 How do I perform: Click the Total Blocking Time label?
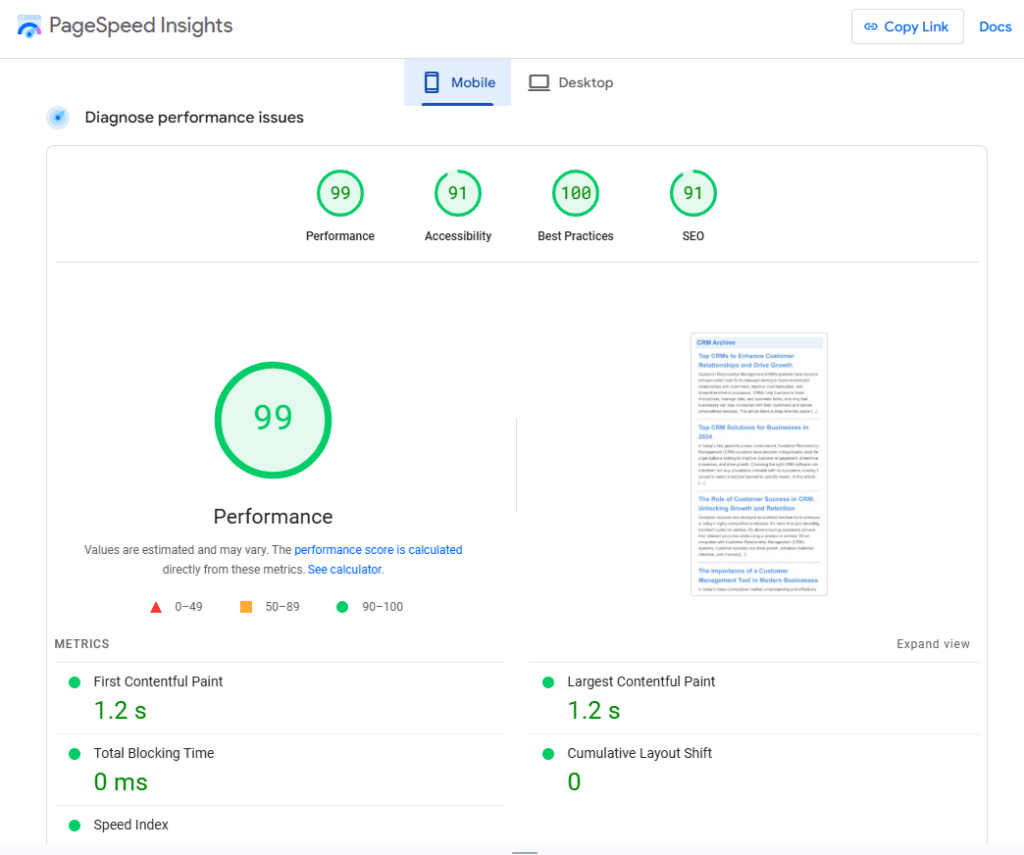153,753
